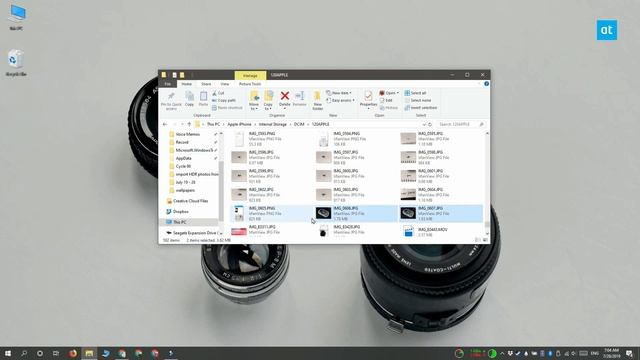Open the Action Center notifications icon
The width and height of the screenshot is (640, 360).
point(629,353)
